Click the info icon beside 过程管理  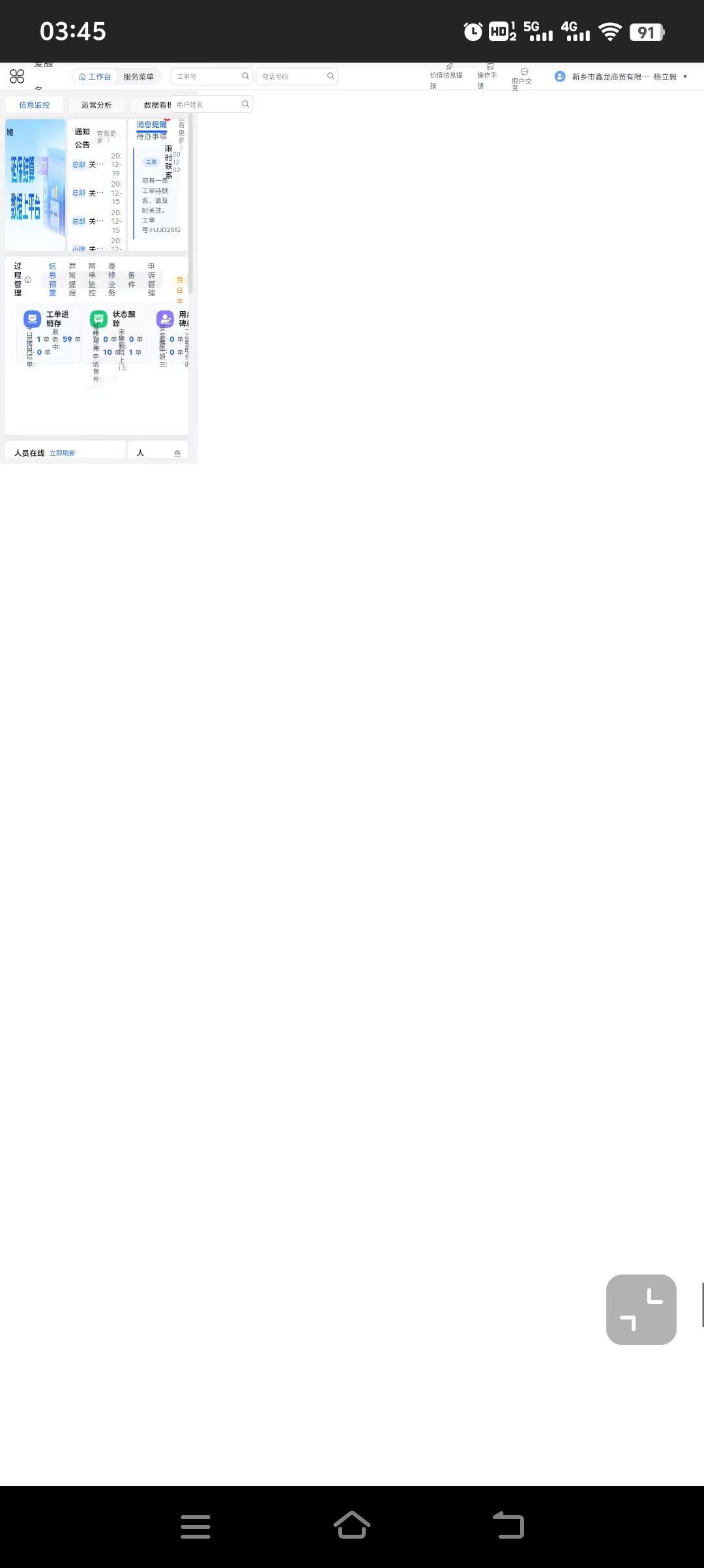[x=28, y=280]
